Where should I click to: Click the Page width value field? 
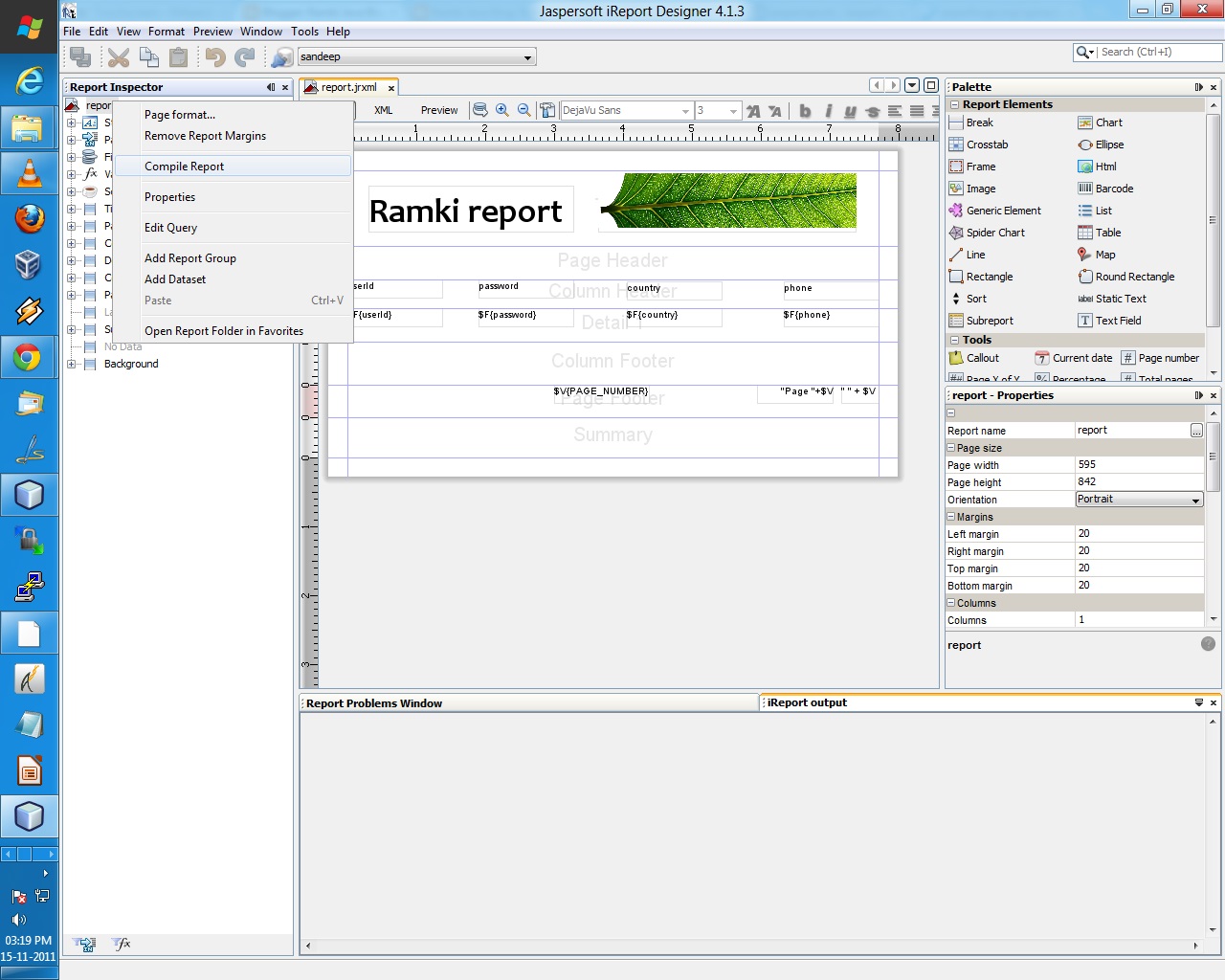pyautogui.click(x=1139, y=465)
